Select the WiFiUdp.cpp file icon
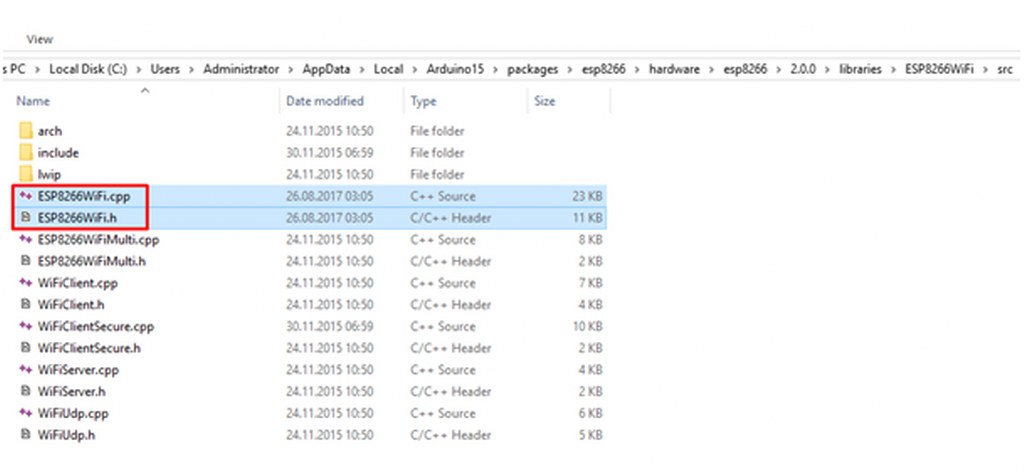This screenshot has height=472, width=1024. click(x=25, y=413)
